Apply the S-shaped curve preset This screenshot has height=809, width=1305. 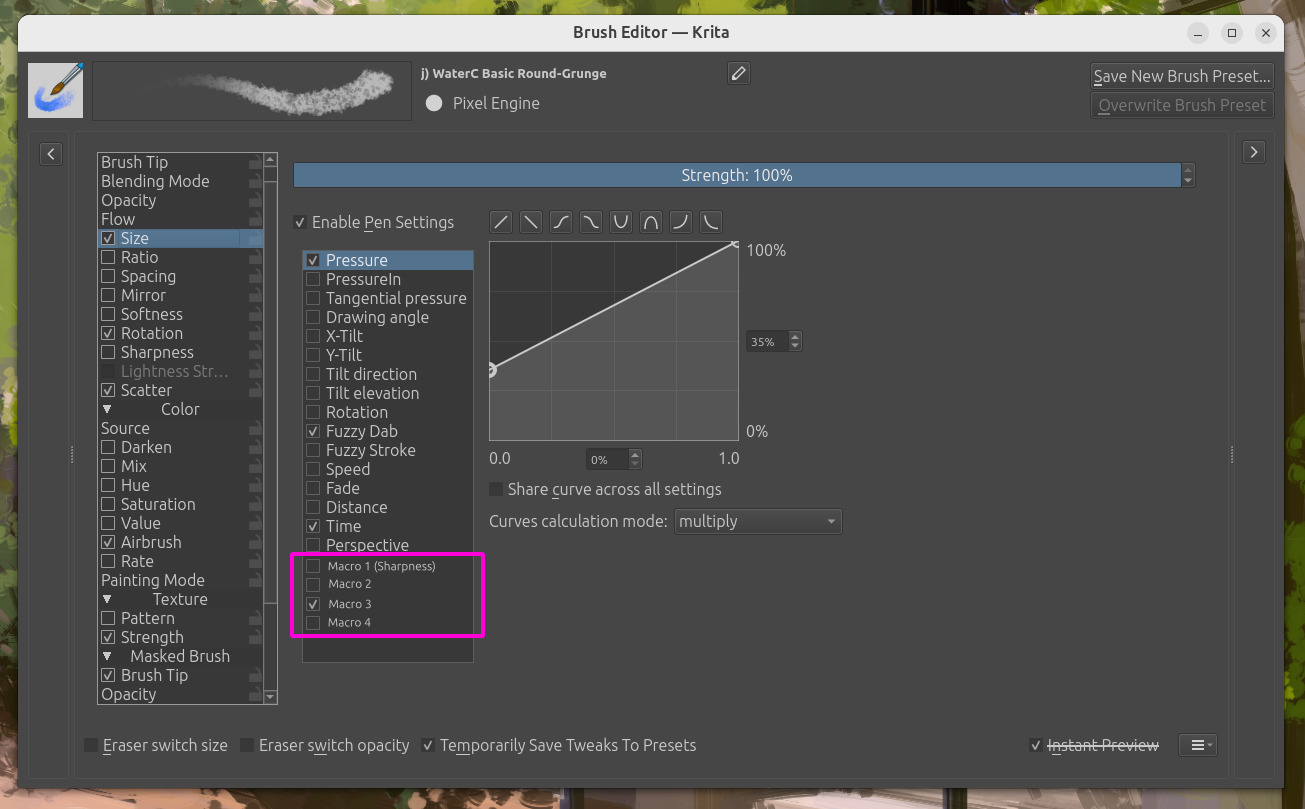click(x=561, y=222)
